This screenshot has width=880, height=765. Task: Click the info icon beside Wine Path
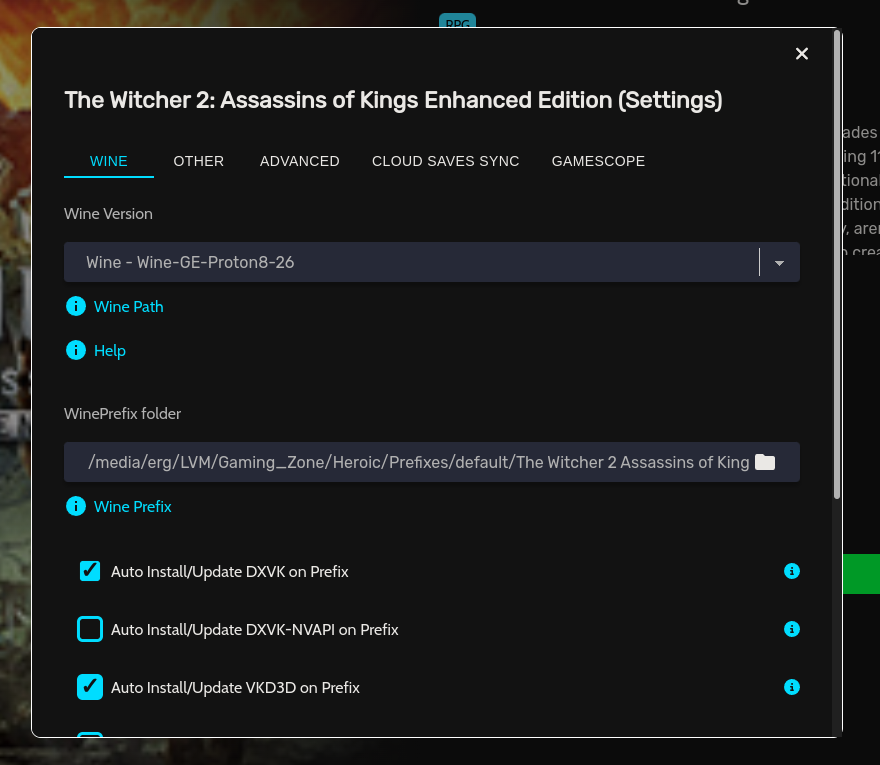click(76, 306)
